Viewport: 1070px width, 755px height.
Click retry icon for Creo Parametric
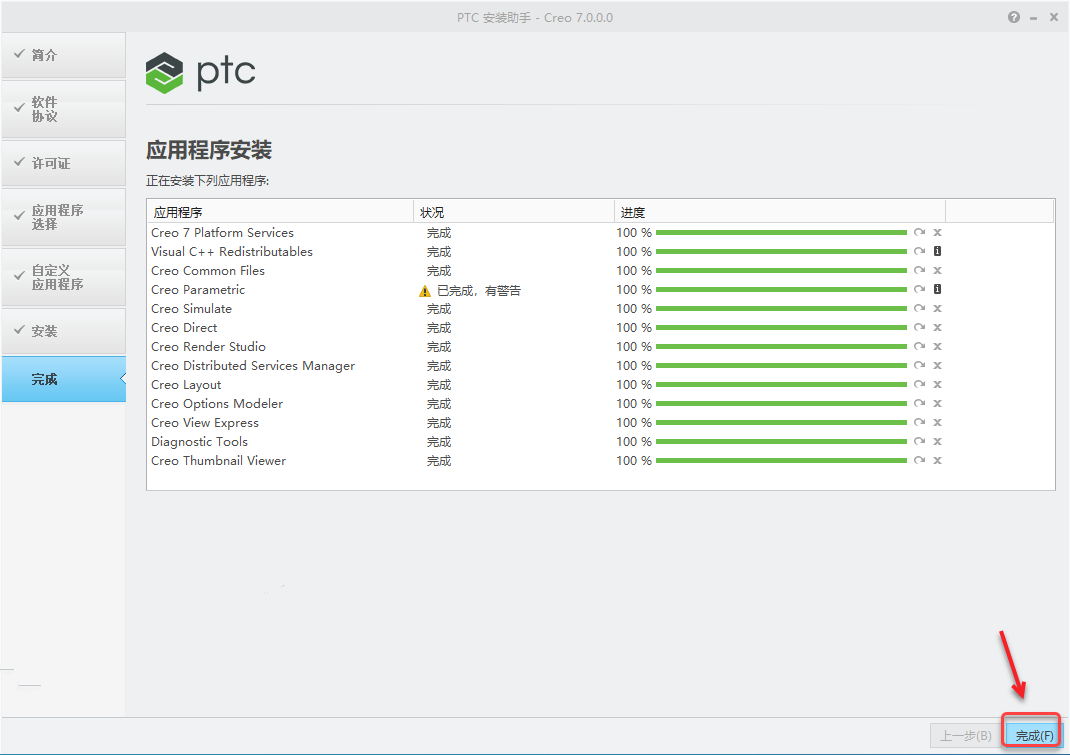click(920, 290)
